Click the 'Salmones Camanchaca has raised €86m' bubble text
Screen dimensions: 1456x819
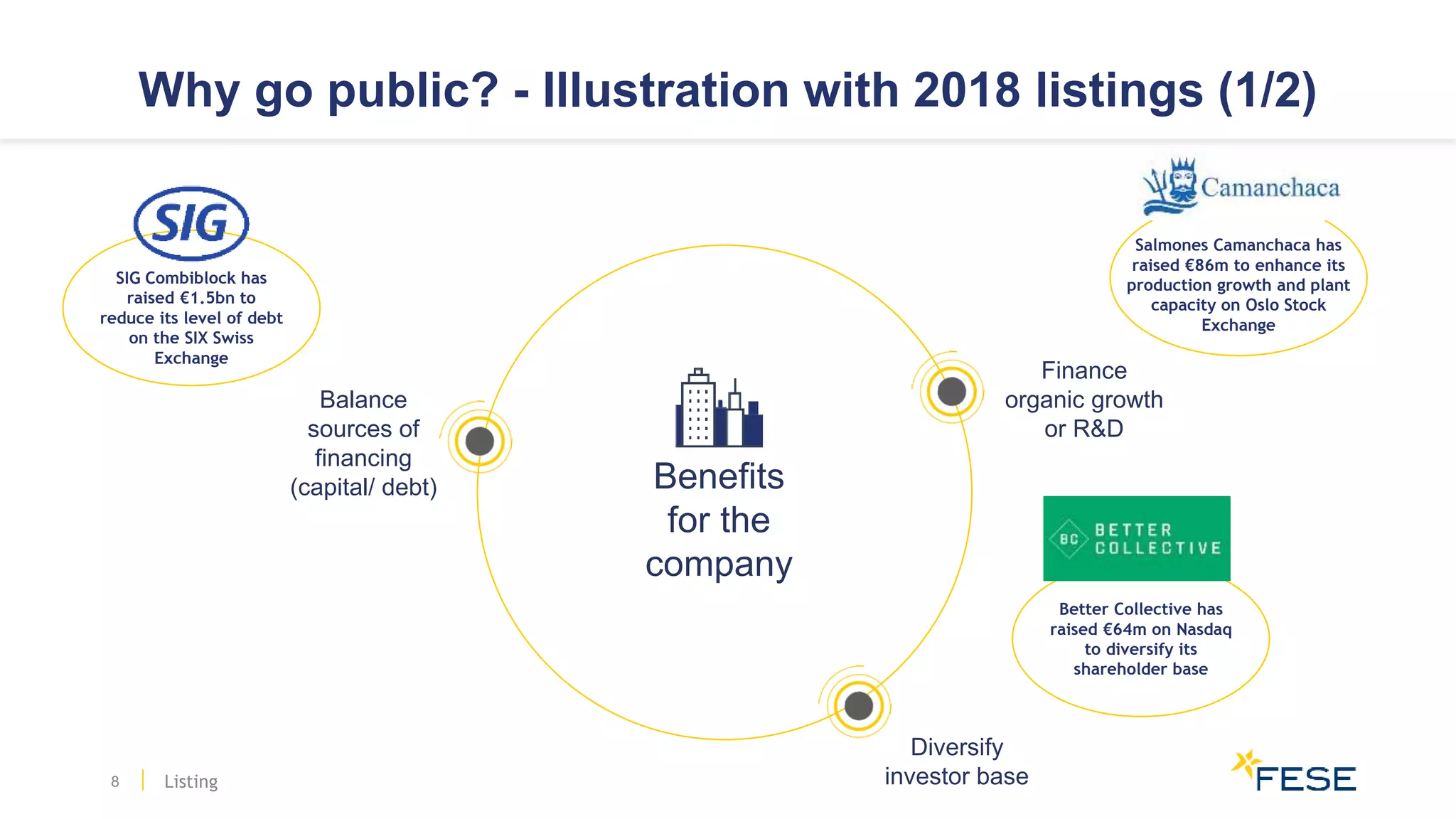coord(1238,285)
